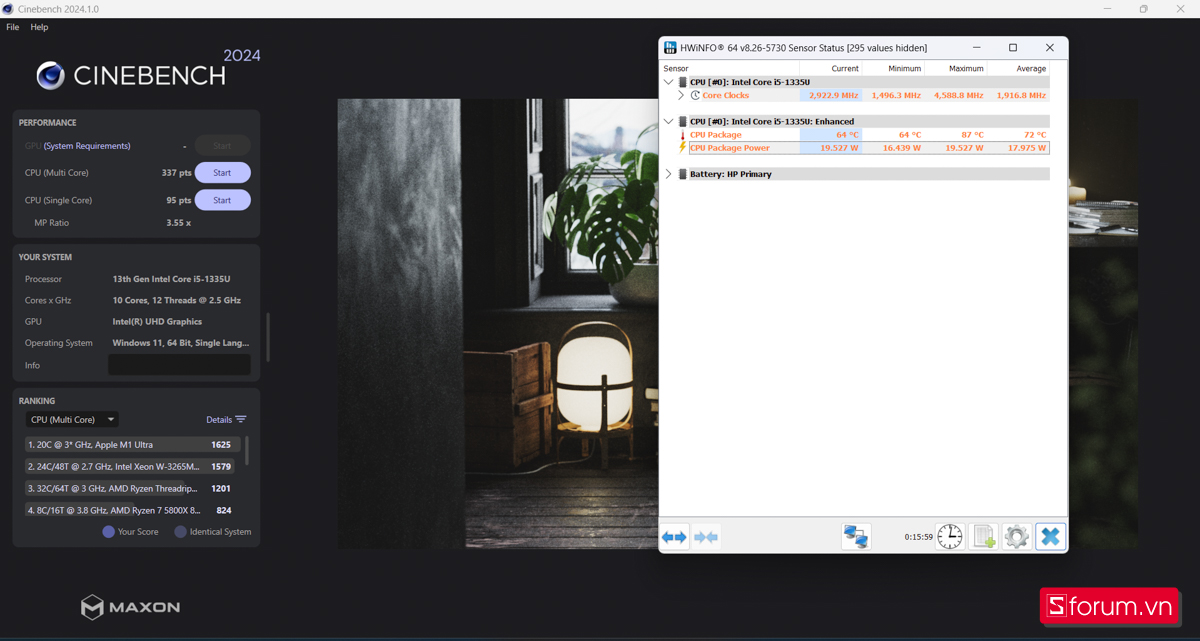
Task: Open the Help menu
Action: 39,27
